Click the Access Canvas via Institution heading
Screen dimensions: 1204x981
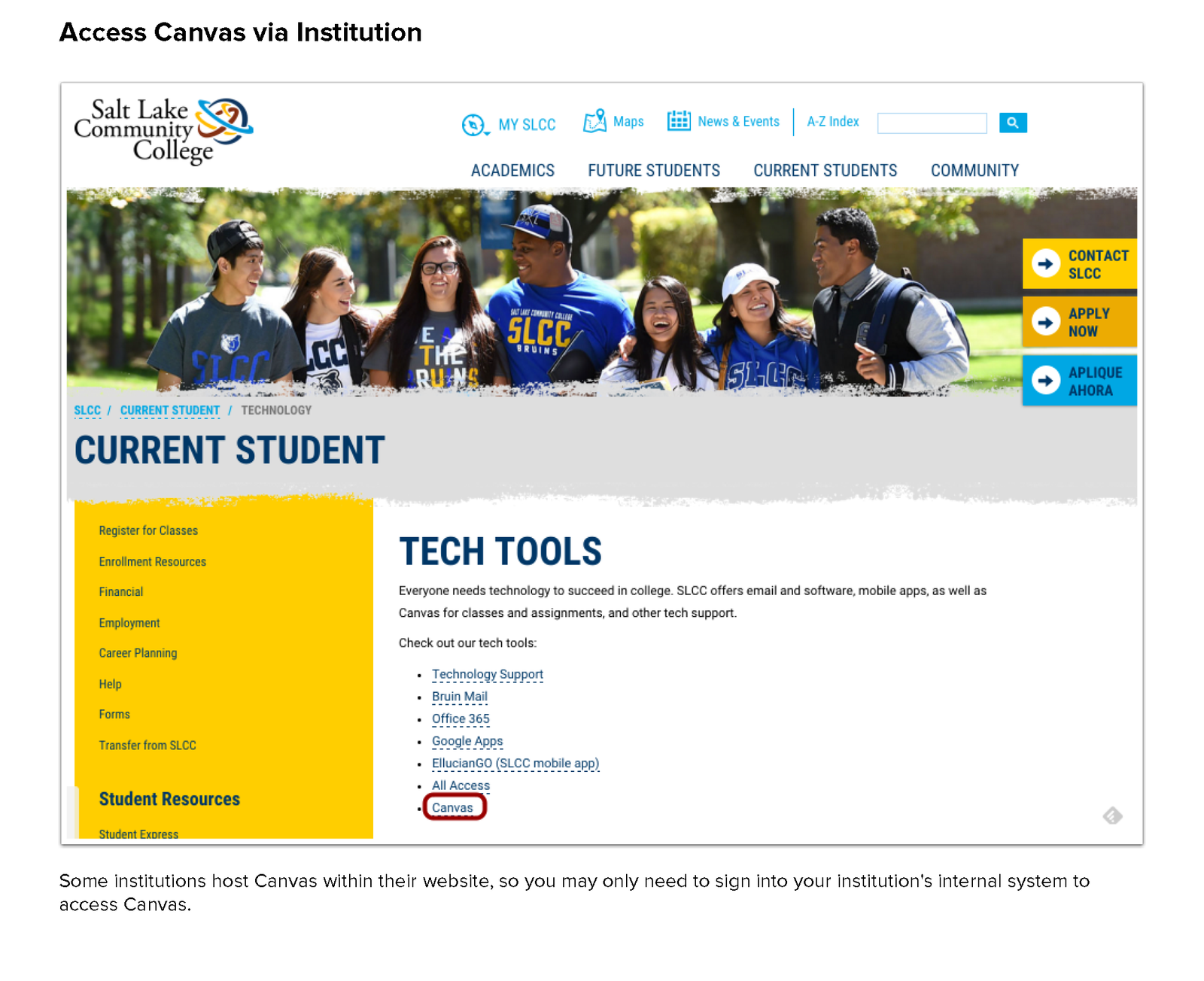point(241,32)
